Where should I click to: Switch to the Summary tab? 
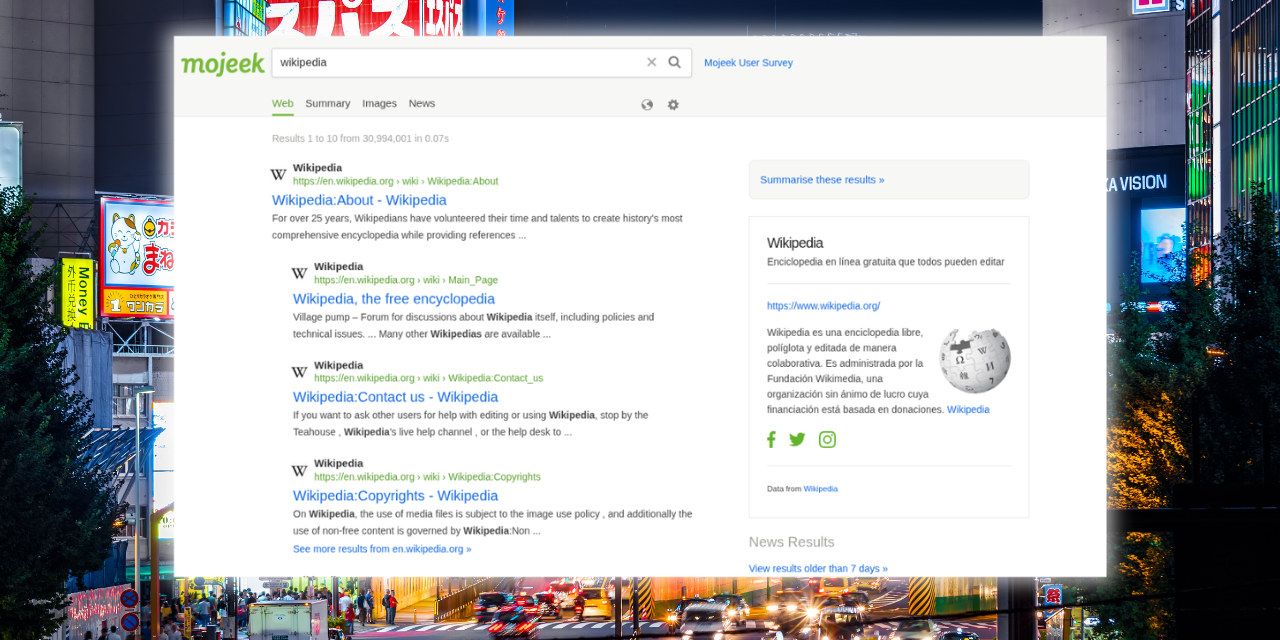(328, 103)
